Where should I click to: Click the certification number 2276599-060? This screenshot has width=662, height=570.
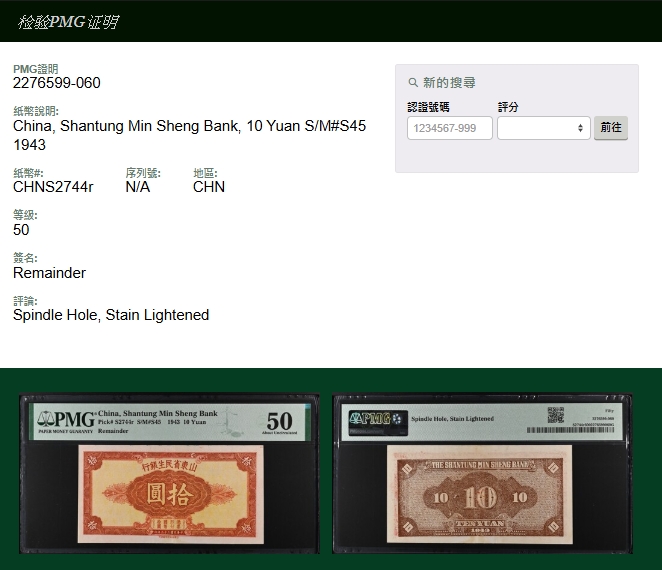tap(57, 83)
